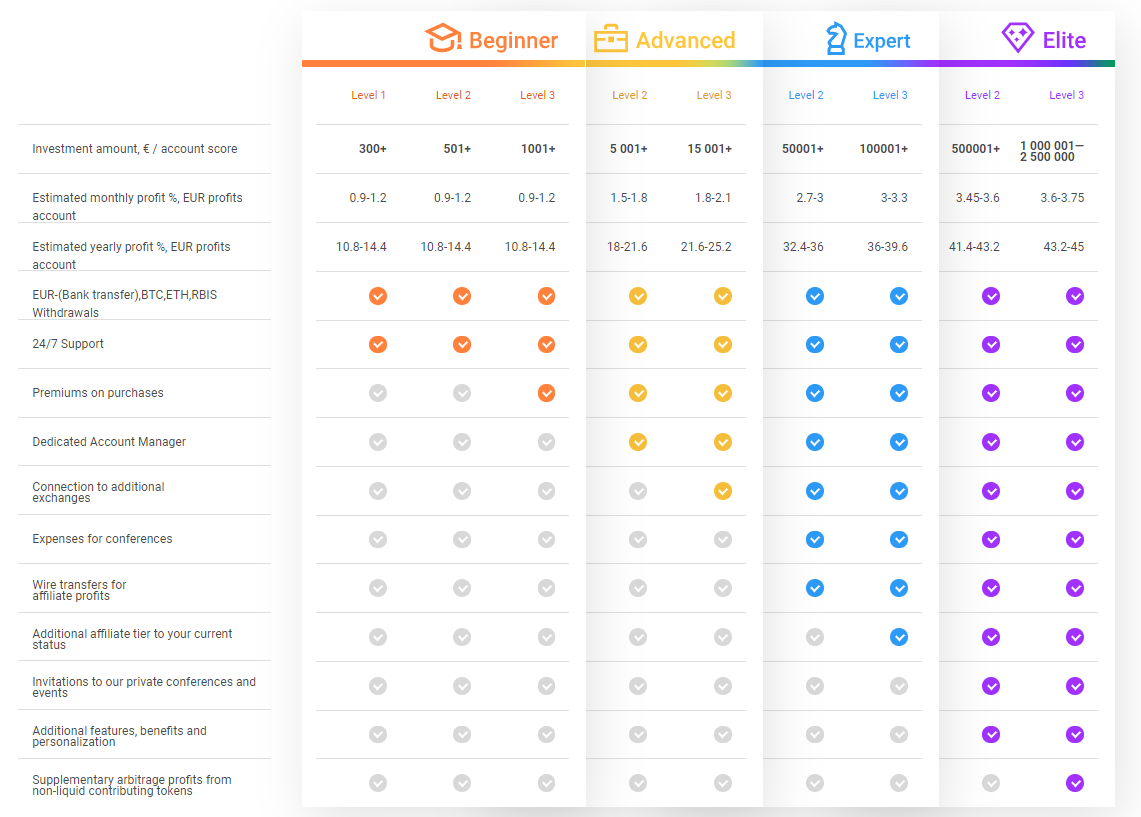1141x817 pixels.
Task: Click orange Premiums on purchases check, Beginner Level 3
Action: coord(546,393)
